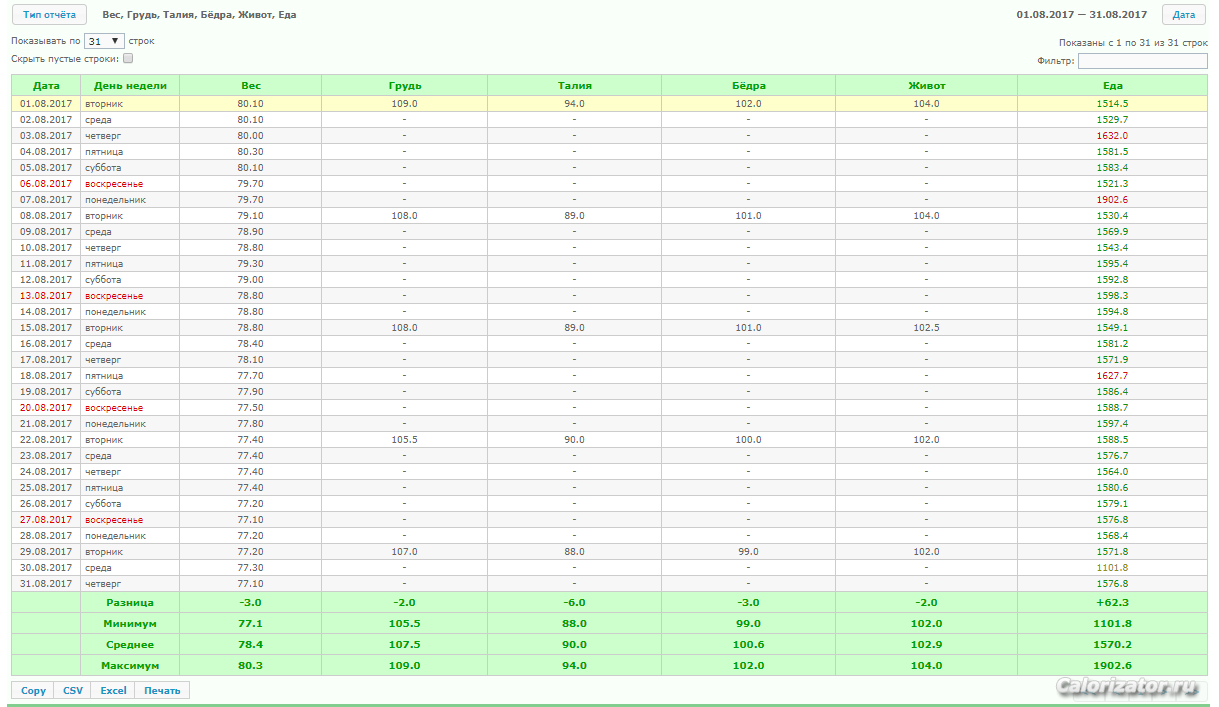
Task: Click the food value 1902.6 on 07.08.2017
Action: pos(1112,199)
